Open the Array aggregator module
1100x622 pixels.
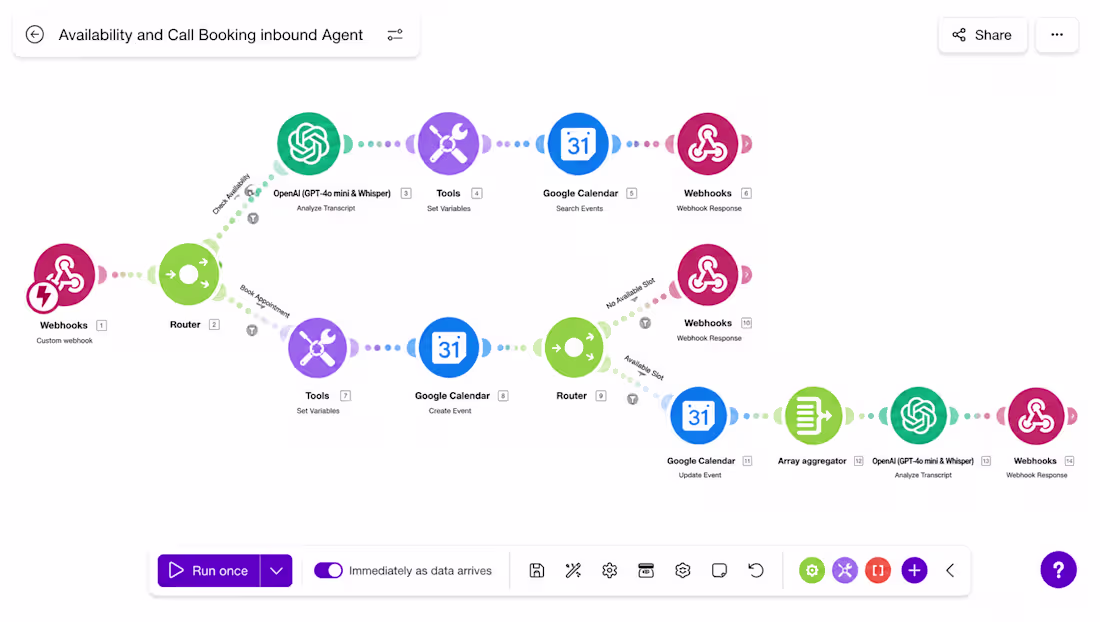click(813, 416)
